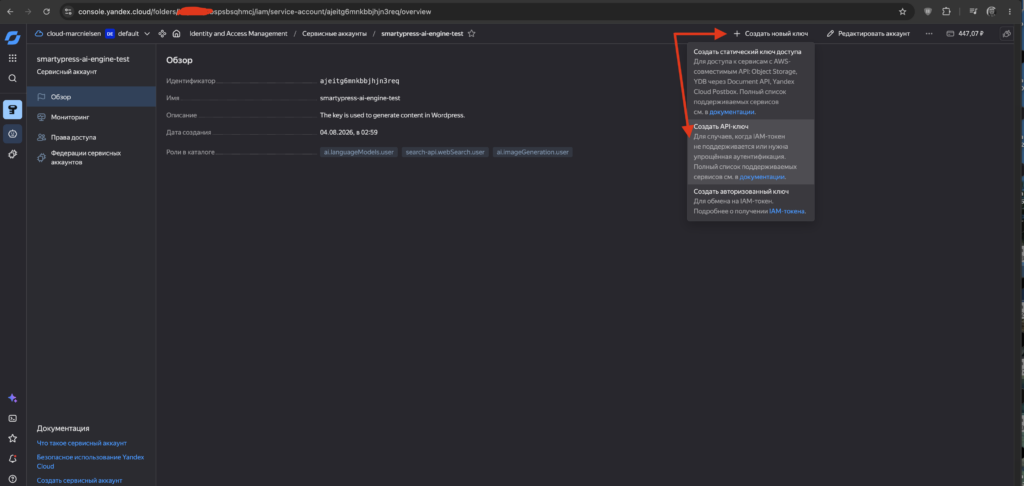Go to Identity and Access Management breadcrumb
The width and height of the screenshot is (1024, 486).
[238, 33]
